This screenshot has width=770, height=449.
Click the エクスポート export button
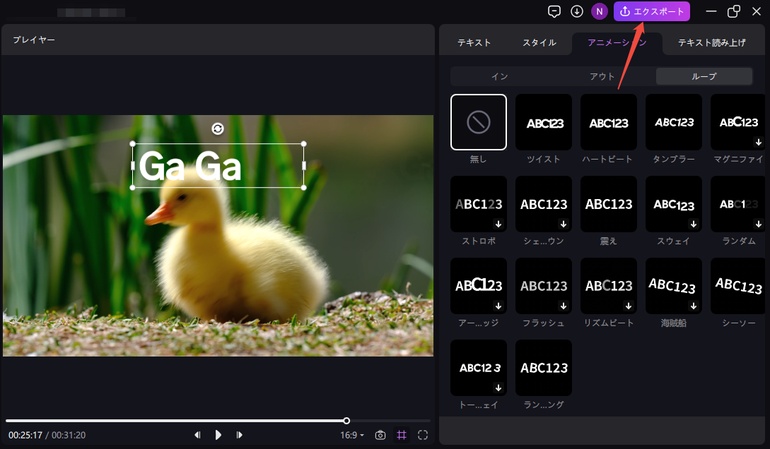pos(652,11)
